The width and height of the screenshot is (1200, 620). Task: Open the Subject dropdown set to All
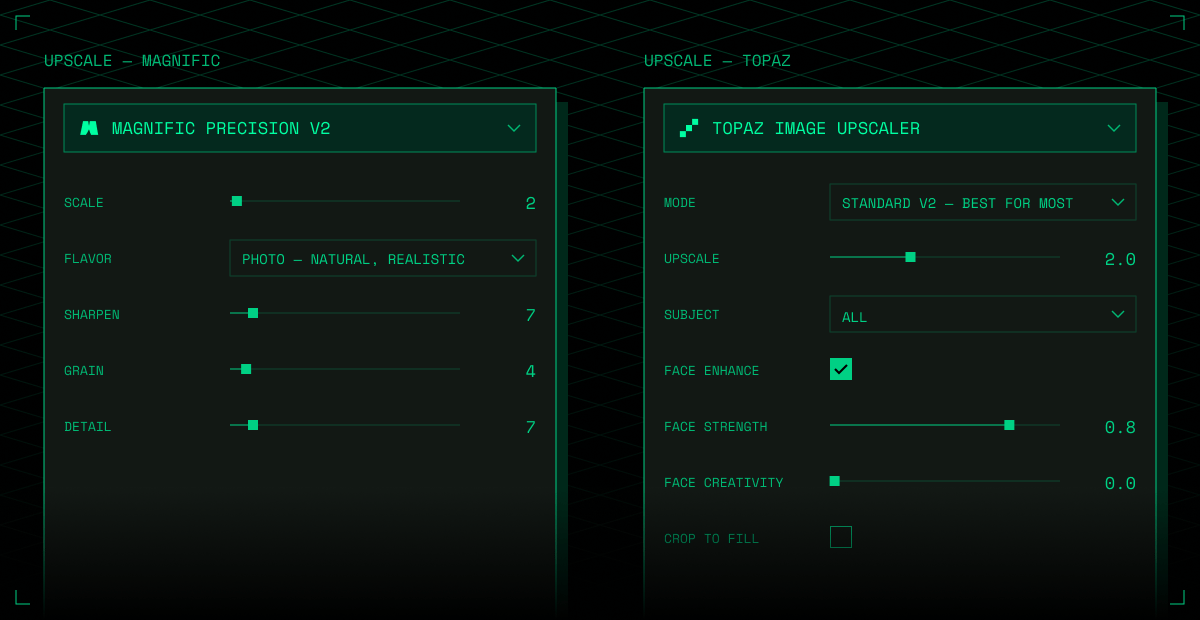(x=983, y=314)
